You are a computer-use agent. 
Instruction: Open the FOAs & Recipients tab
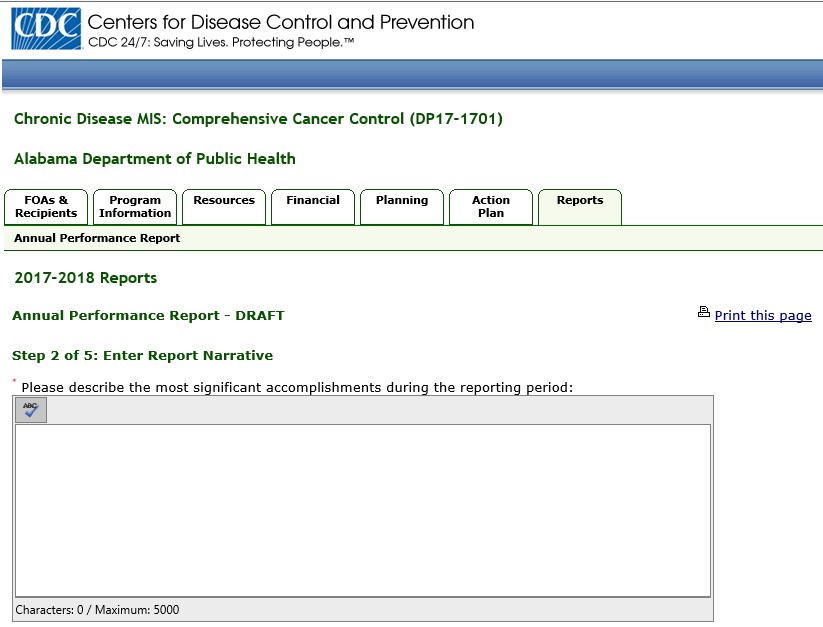point(46,207)
